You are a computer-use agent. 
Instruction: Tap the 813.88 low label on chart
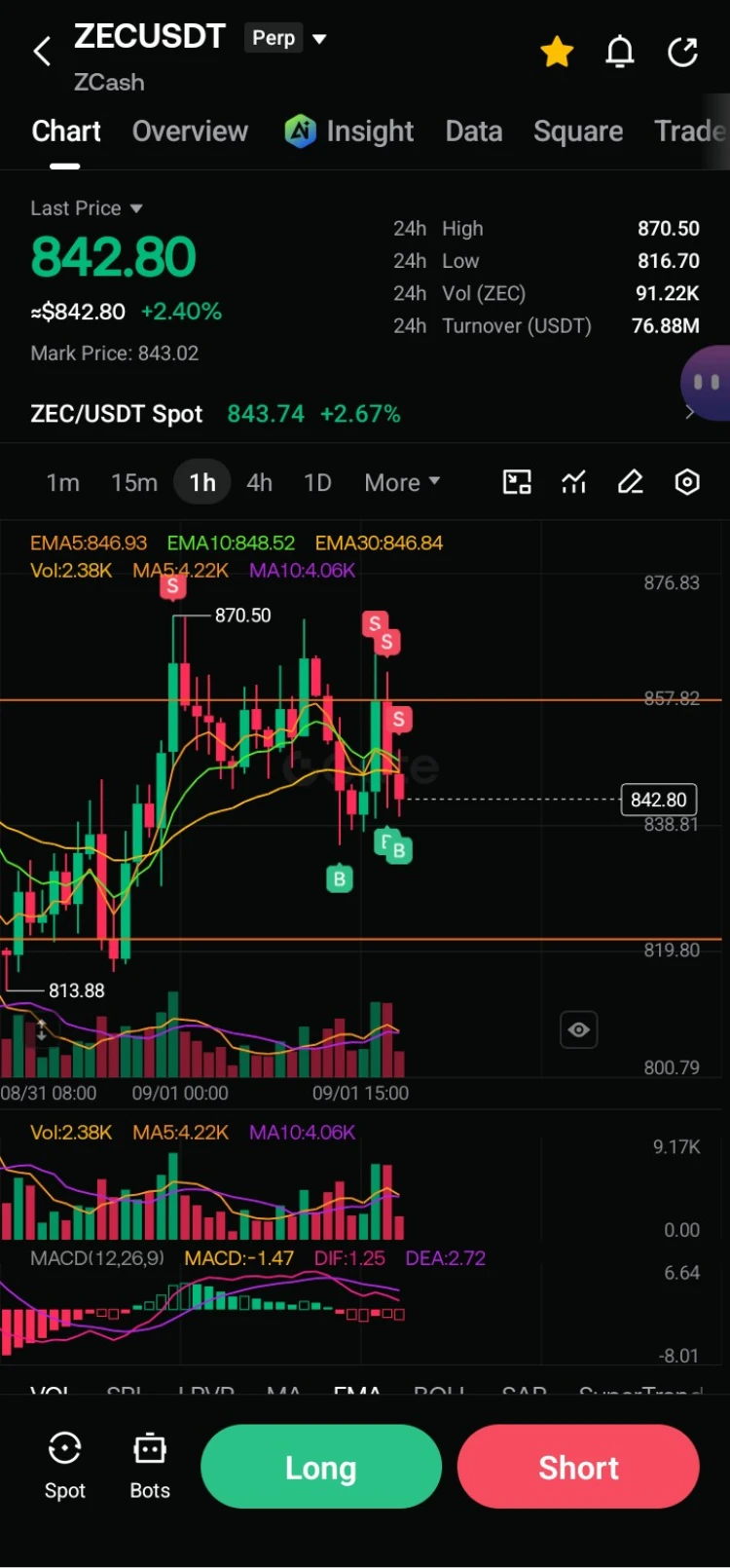[x=77, y=990]
